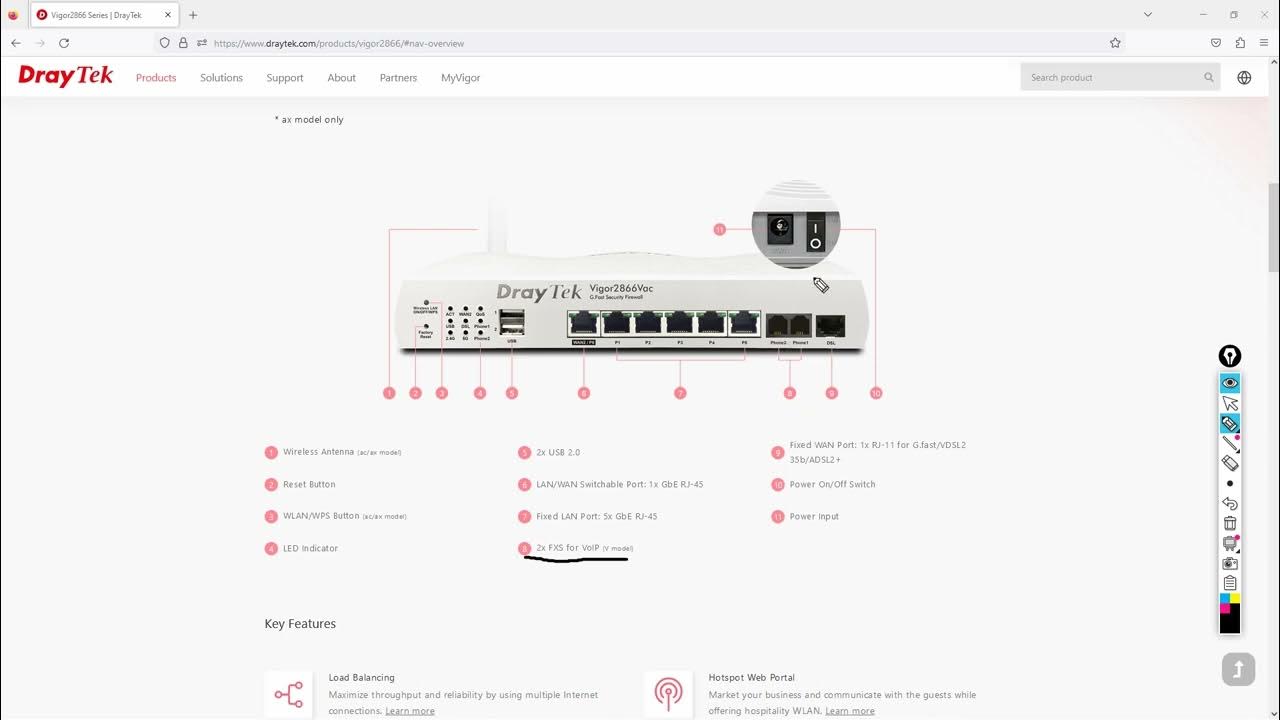The image size is (1280, 720).
Task: Open the Firefox application menu
Action: click(1264, 43)
